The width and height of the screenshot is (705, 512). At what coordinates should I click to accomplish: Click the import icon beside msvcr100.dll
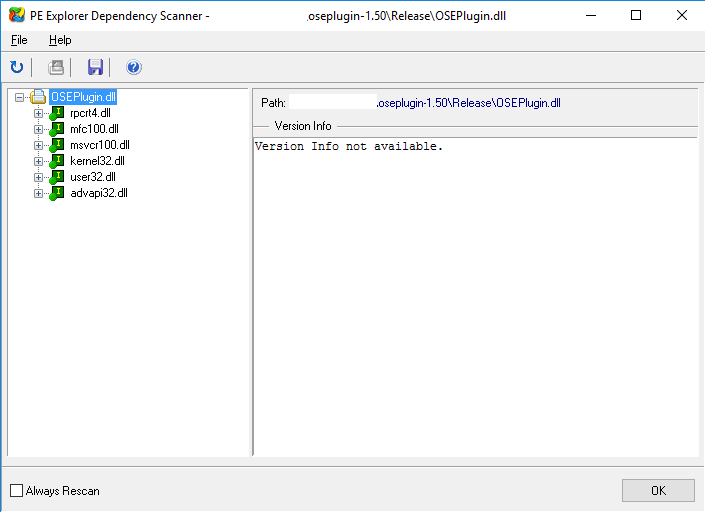[57, 145]
